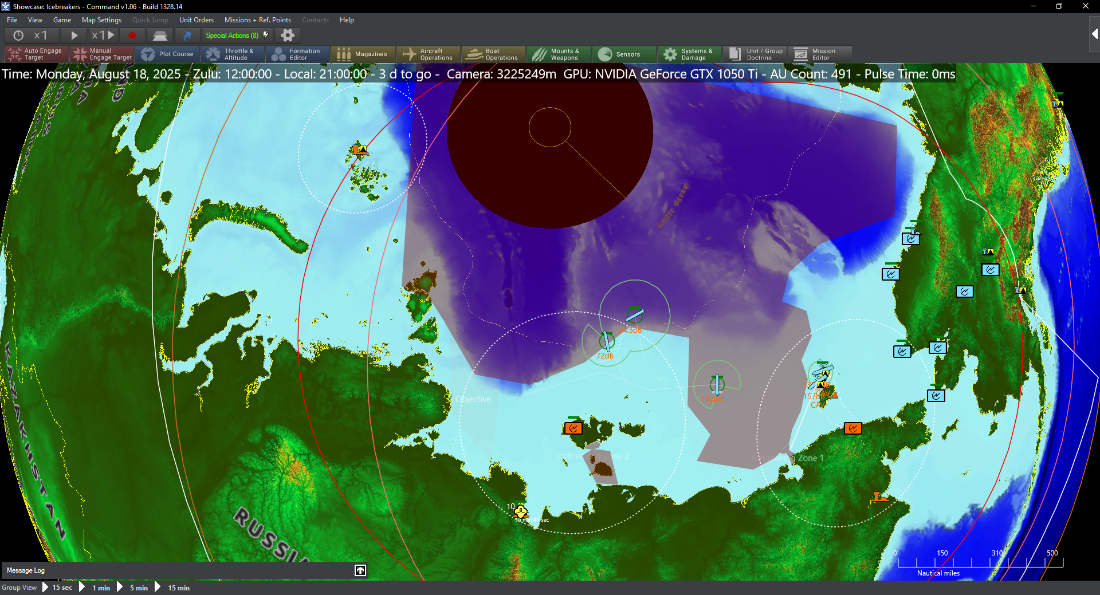
Task: Run the simulation for 15 min
Action: pos(173,587)
